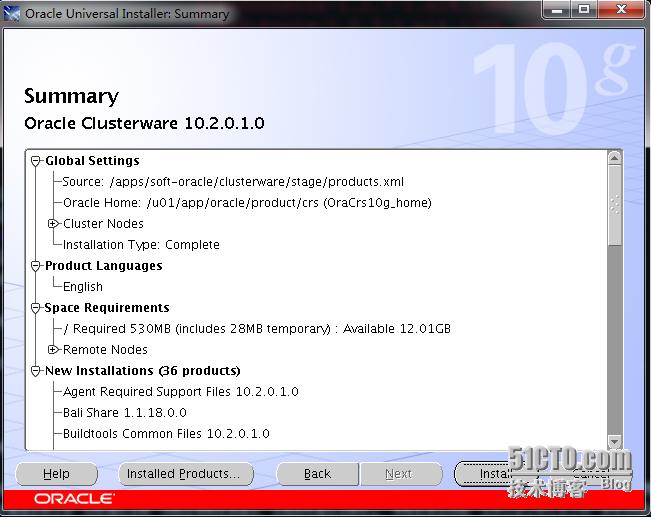Collapse the New Installations node
This screenshot has width=651, height=517.
[36, 371]
